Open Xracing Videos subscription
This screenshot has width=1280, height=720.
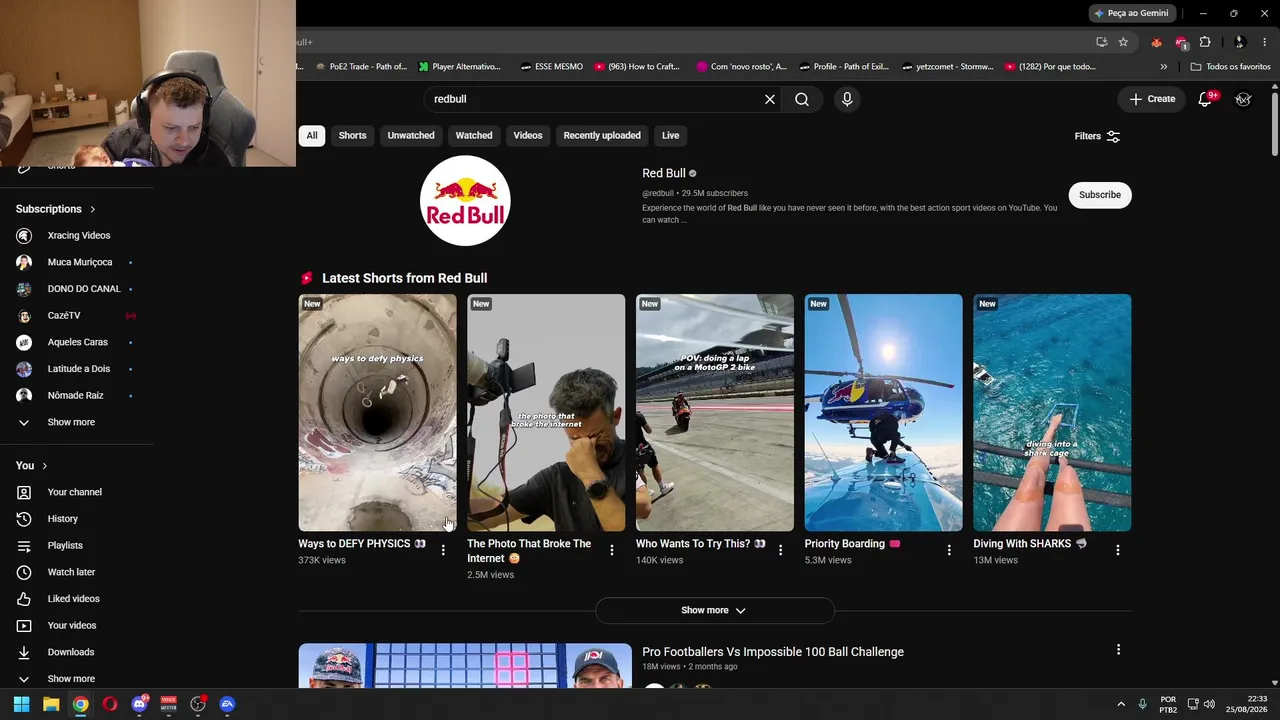(x=77, y=236)
